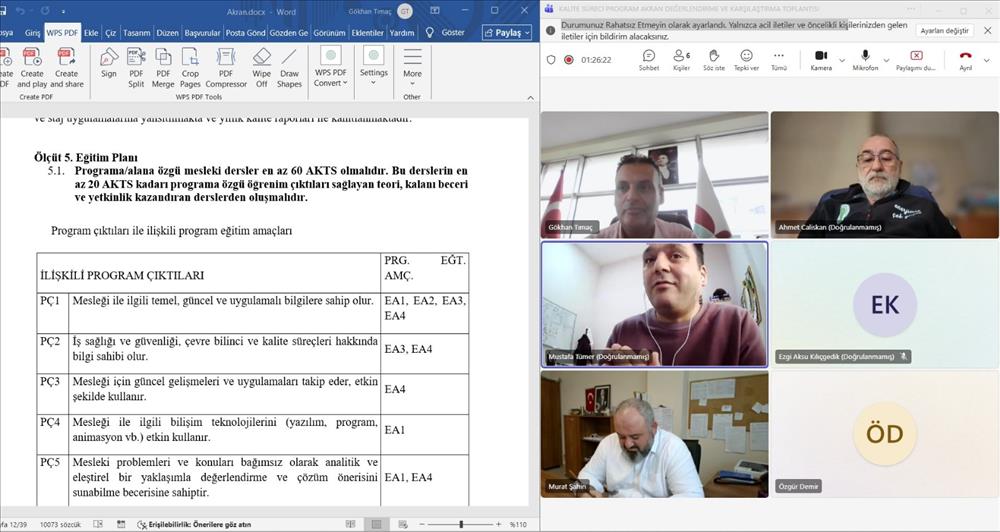1000x532 pixels.
Task: Open the camera options dropdown arrow
Action: [x=842, y=59]
